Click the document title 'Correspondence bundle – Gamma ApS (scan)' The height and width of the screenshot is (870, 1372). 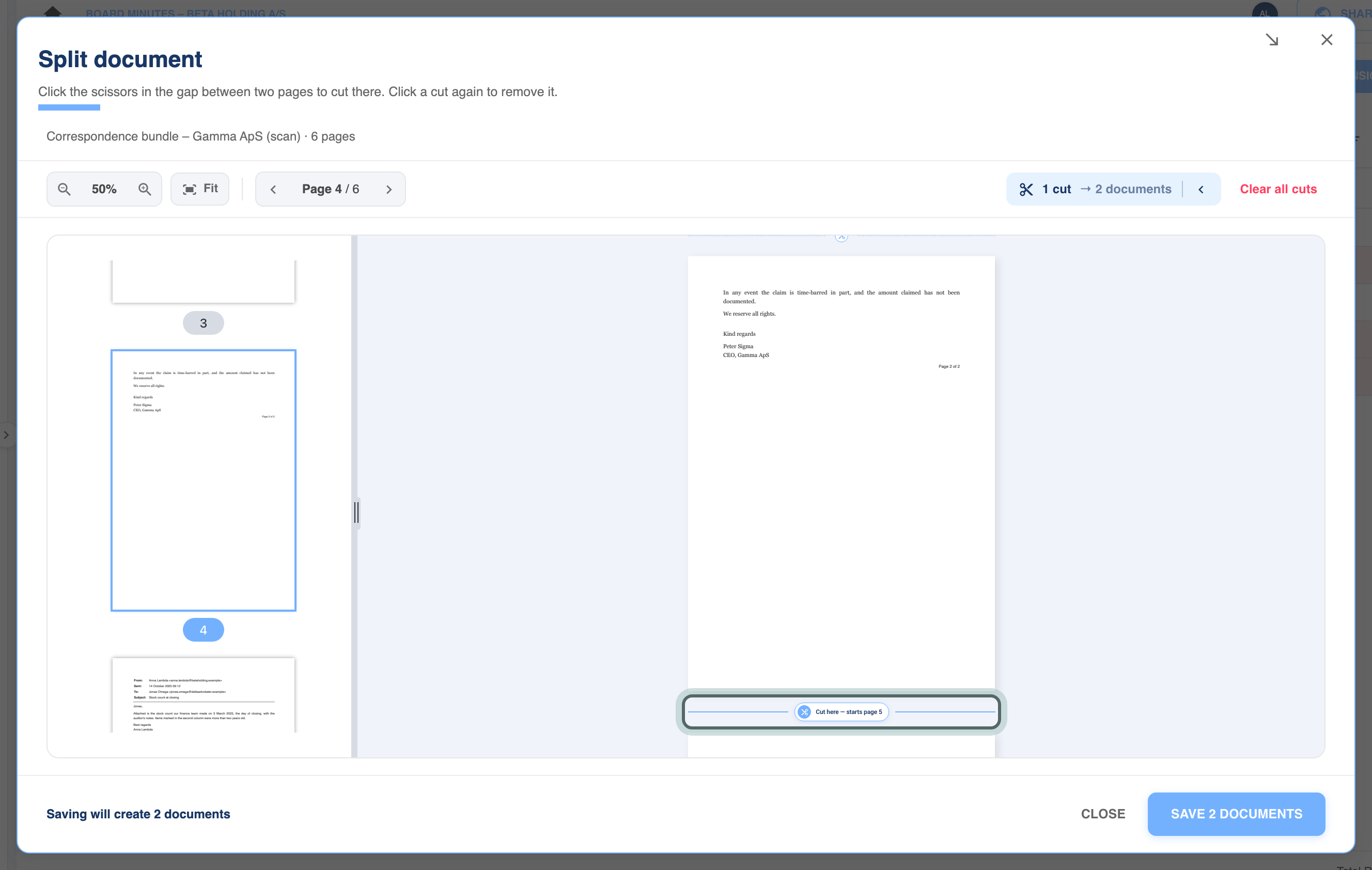(x=173, y=136)
